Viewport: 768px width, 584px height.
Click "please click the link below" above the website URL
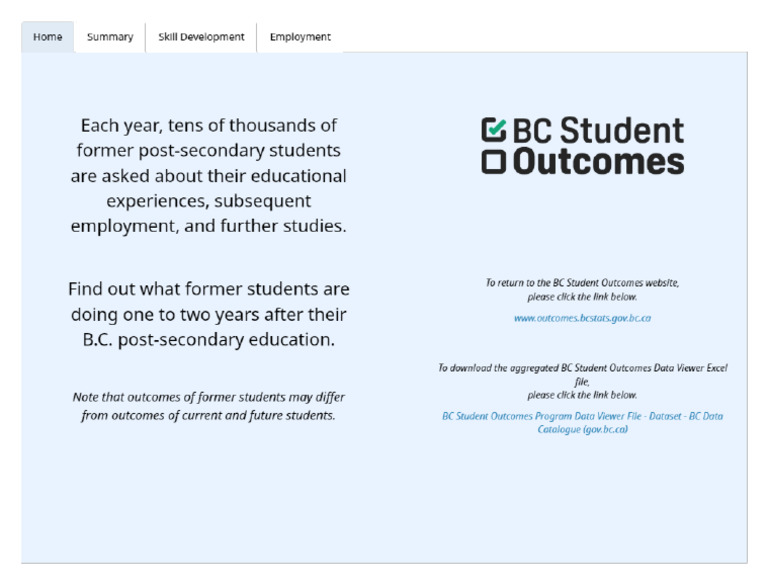click(x=582, y=297)
